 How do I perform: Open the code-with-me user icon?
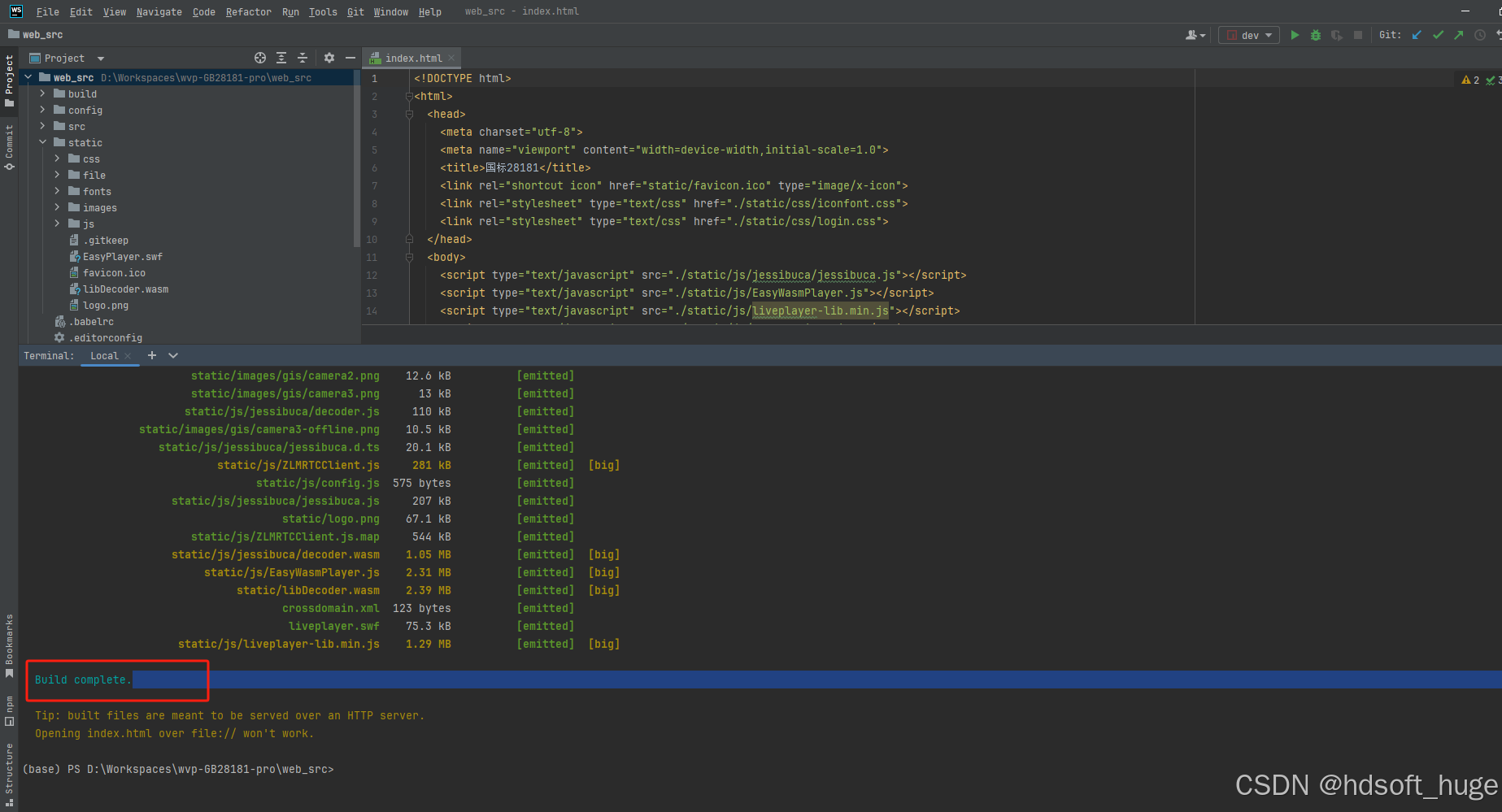point(1195,35)
